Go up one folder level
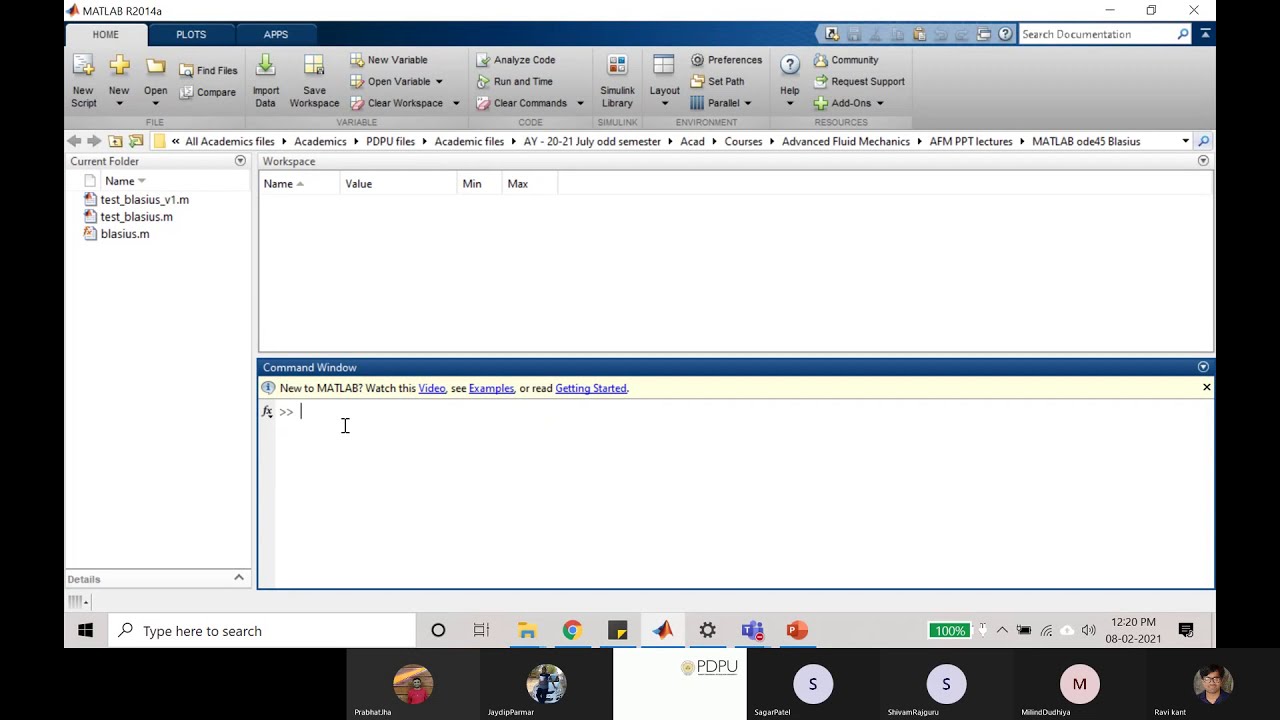The image size is (1280, 720). point(115,141)
